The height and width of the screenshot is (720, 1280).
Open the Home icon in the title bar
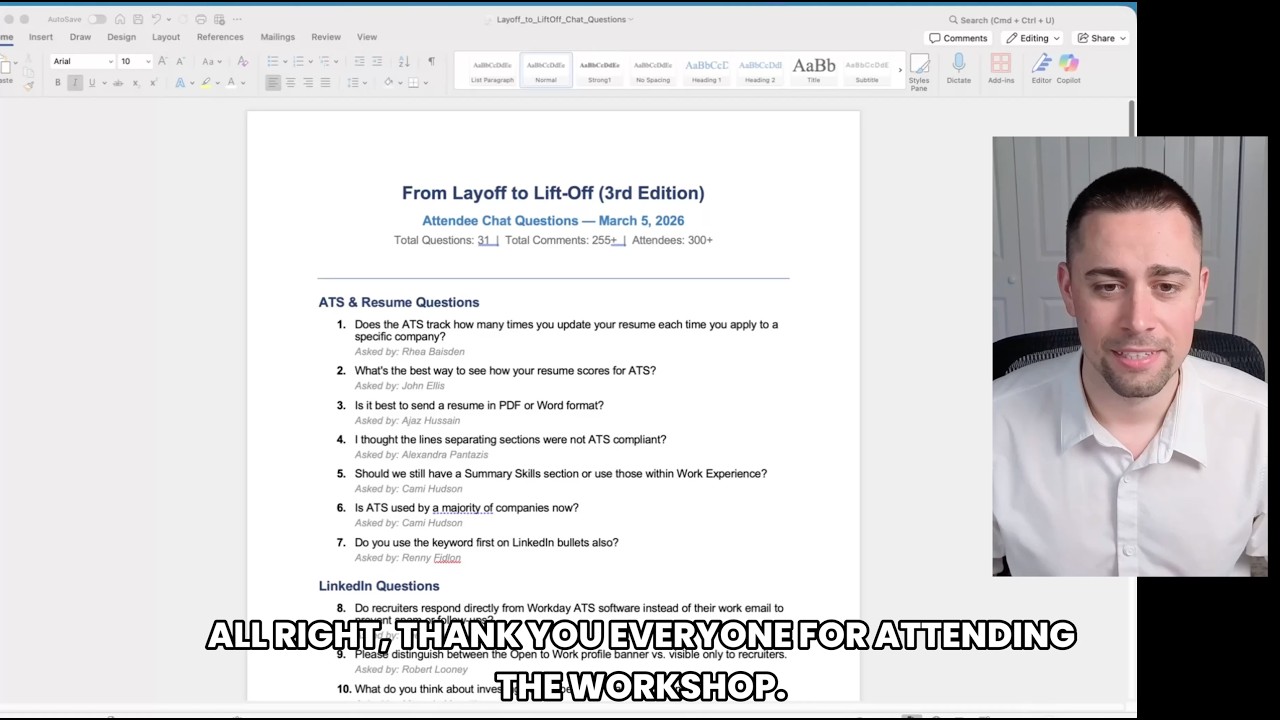120,19
